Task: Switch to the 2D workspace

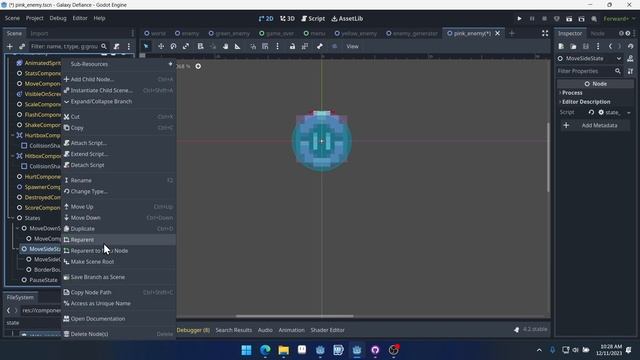Action: tap(266, 19)
